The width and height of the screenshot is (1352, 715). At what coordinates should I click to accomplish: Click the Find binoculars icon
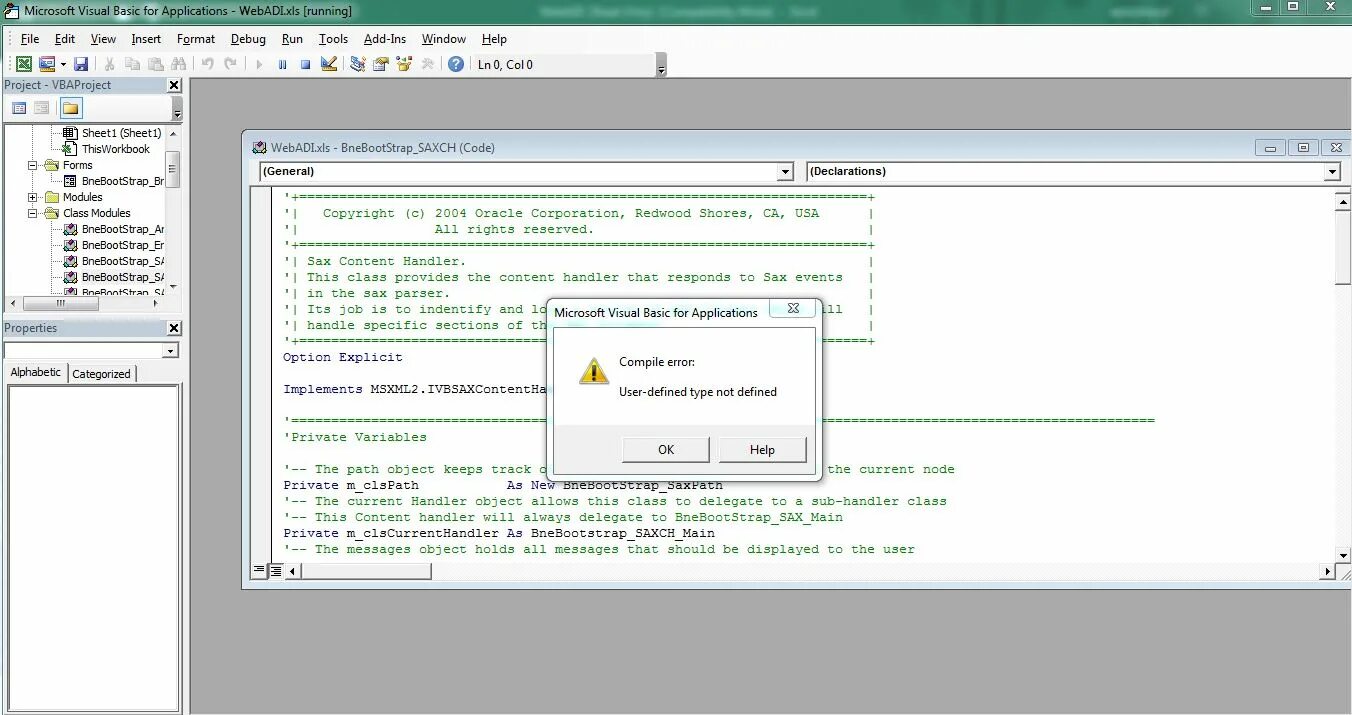178,64
